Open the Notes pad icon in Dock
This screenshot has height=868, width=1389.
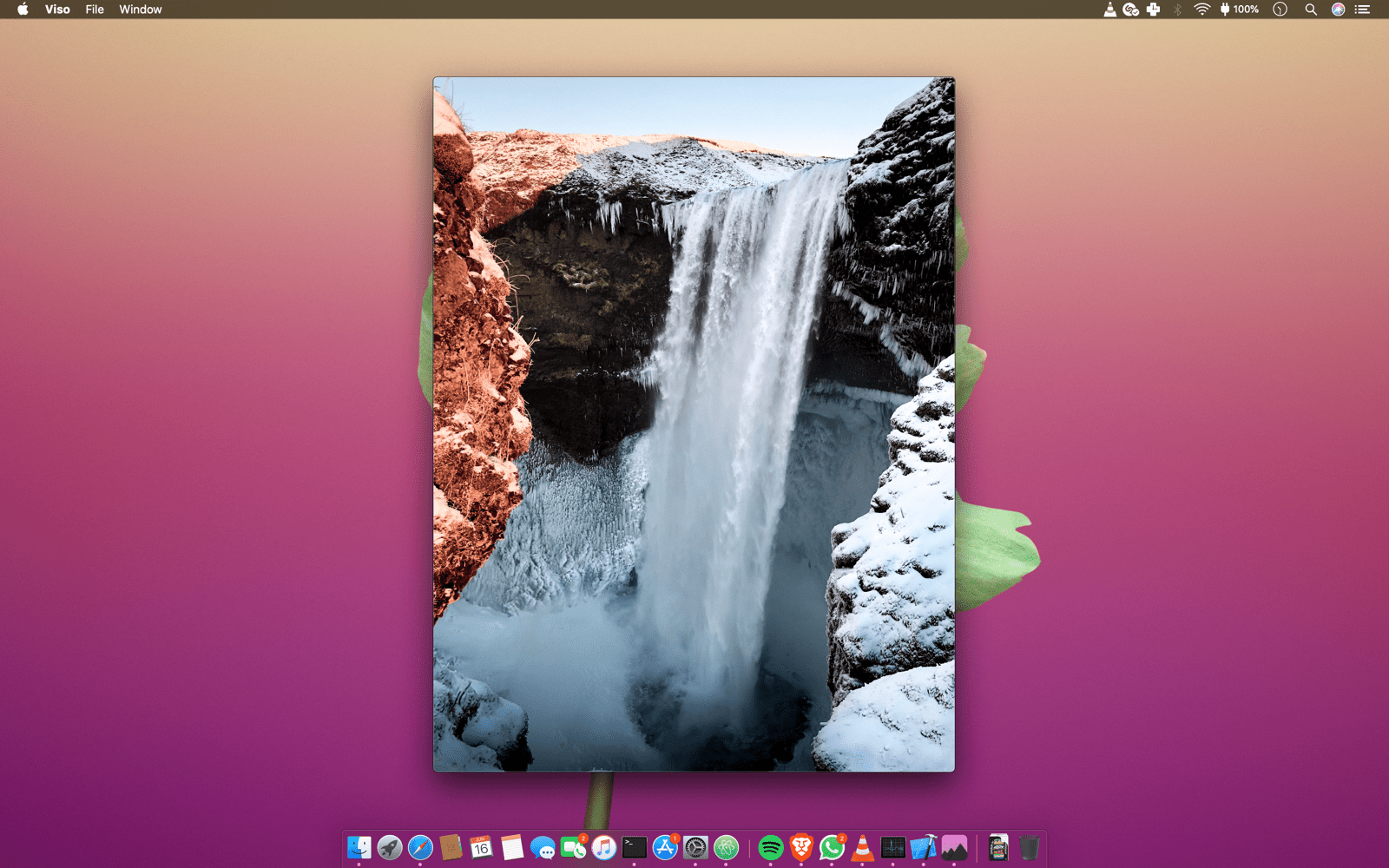512,847
